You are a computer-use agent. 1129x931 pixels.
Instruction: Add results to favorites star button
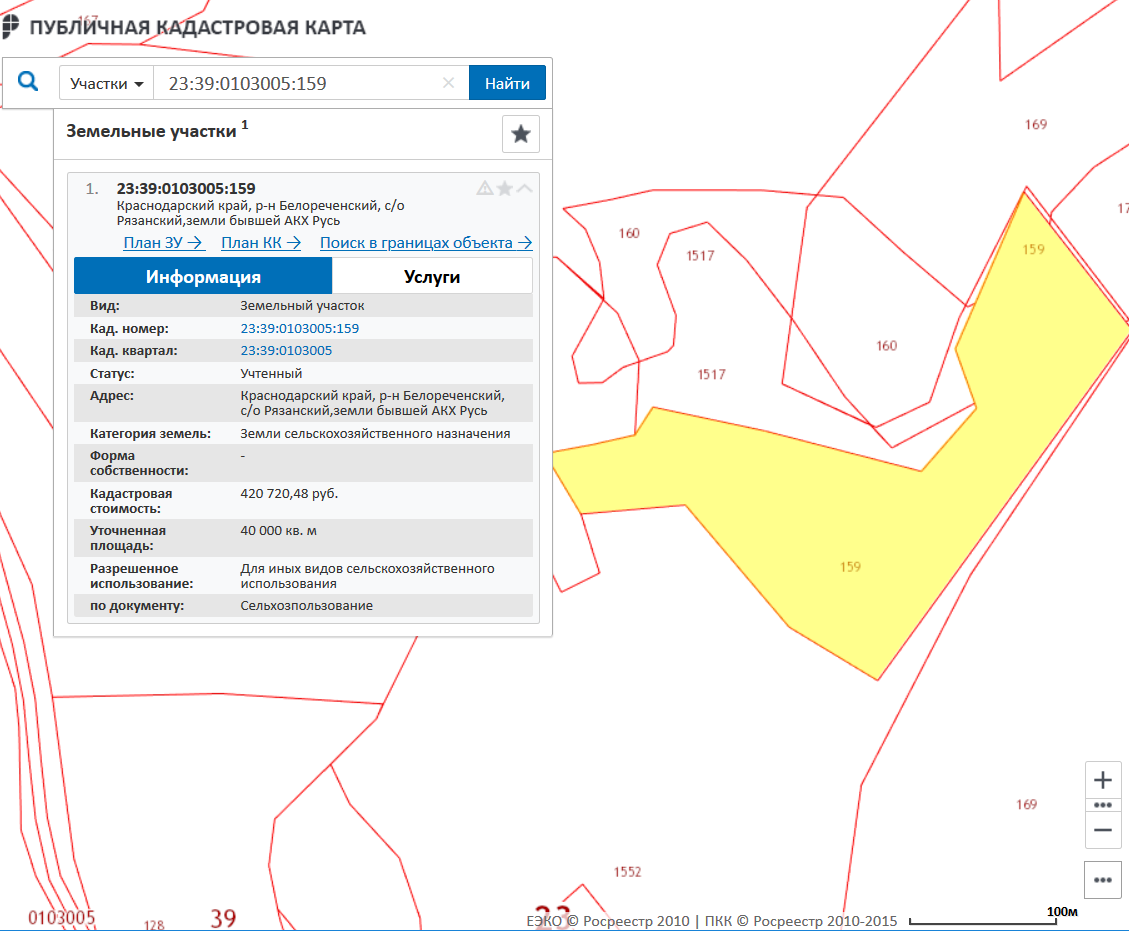tap(521, 134)
